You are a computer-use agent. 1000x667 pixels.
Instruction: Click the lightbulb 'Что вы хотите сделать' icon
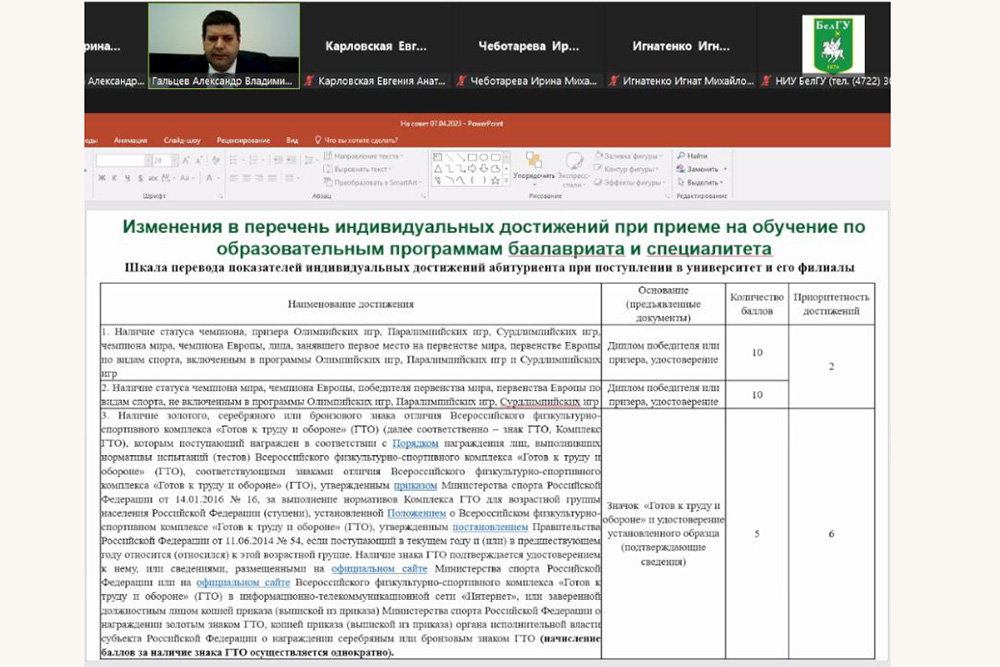(x=318, y=141)
